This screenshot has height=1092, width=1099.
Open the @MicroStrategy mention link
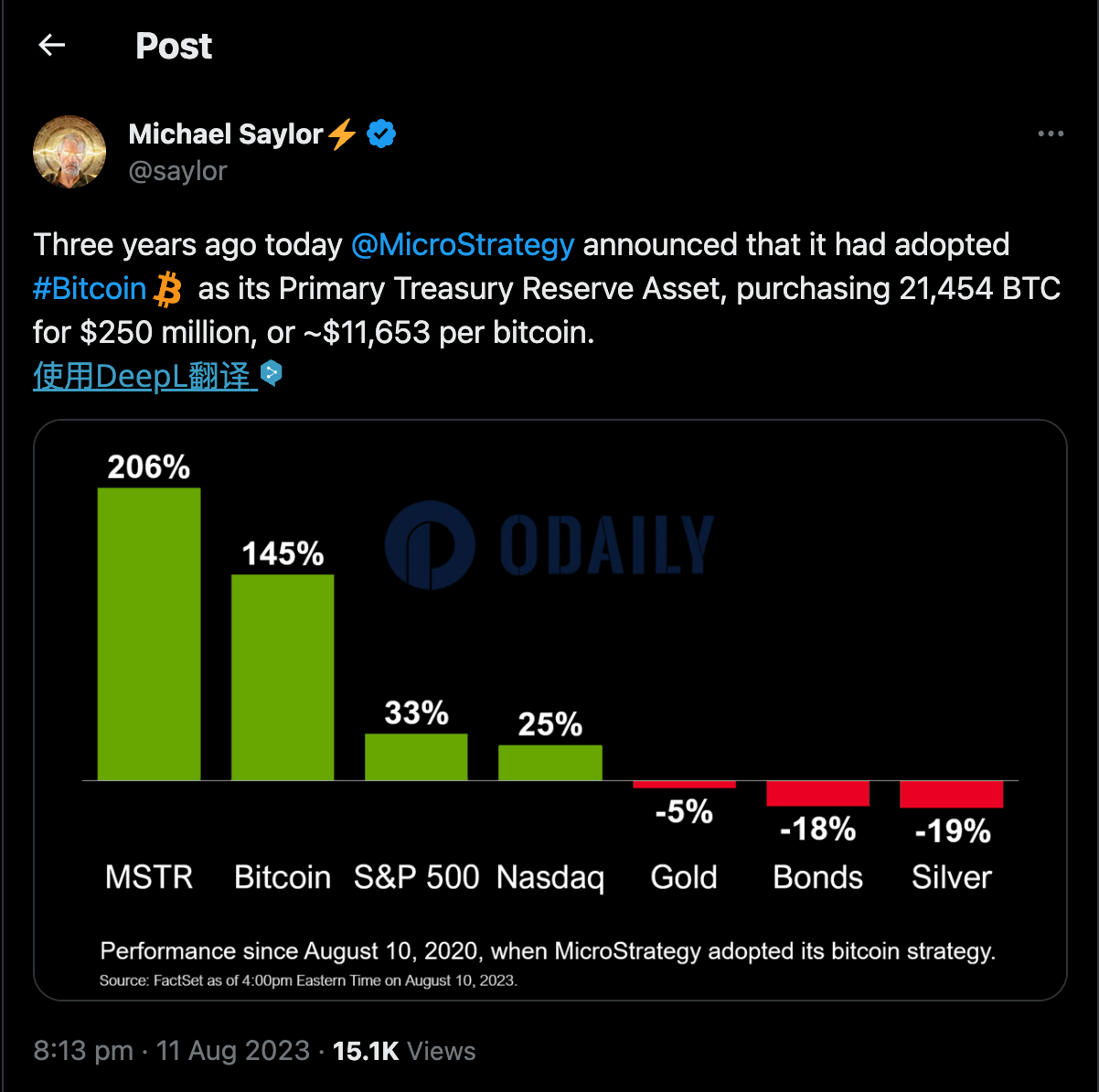[x=463, y=245]
